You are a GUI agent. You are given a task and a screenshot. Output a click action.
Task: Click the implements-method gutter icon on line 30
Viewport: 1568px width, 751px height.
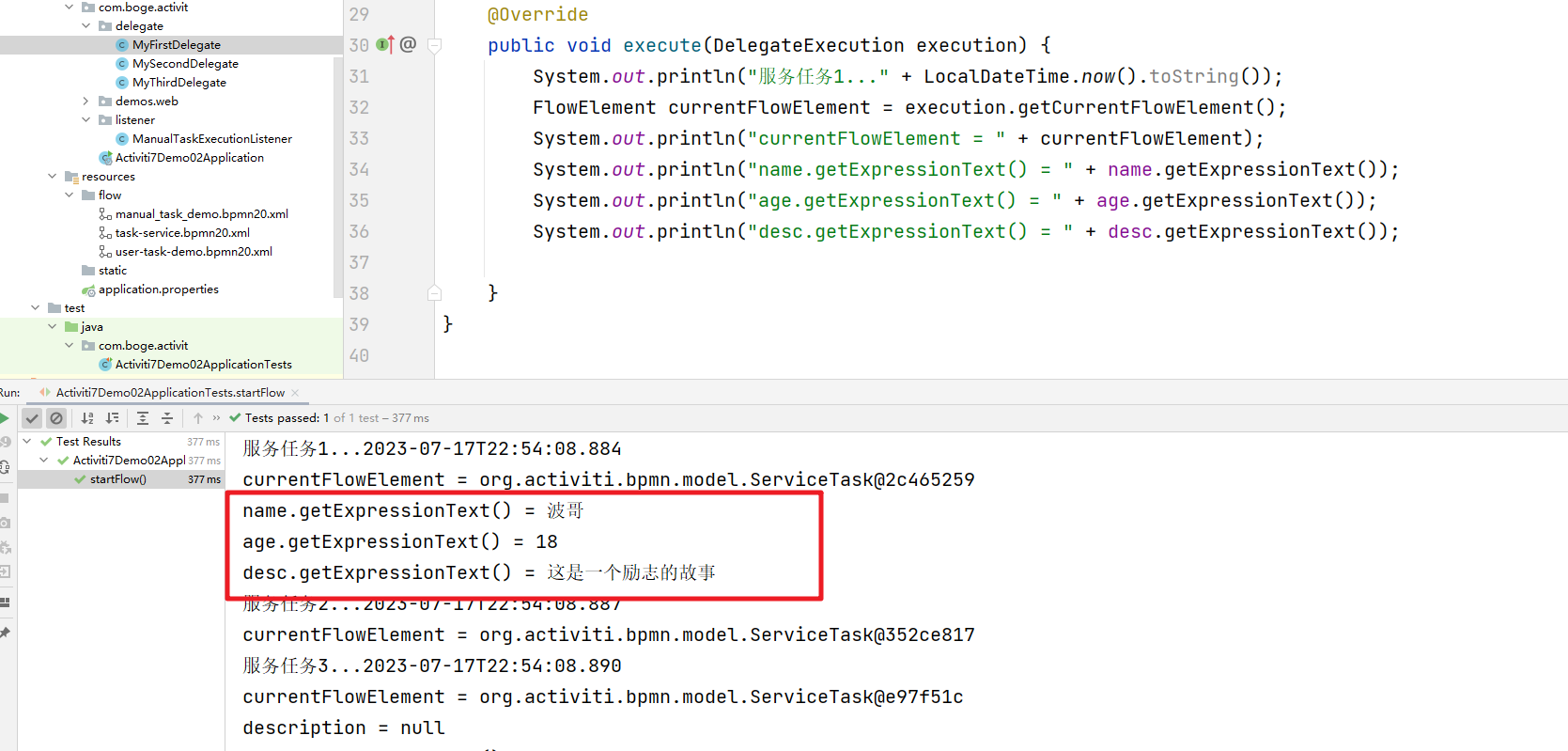tap(385, 44)
